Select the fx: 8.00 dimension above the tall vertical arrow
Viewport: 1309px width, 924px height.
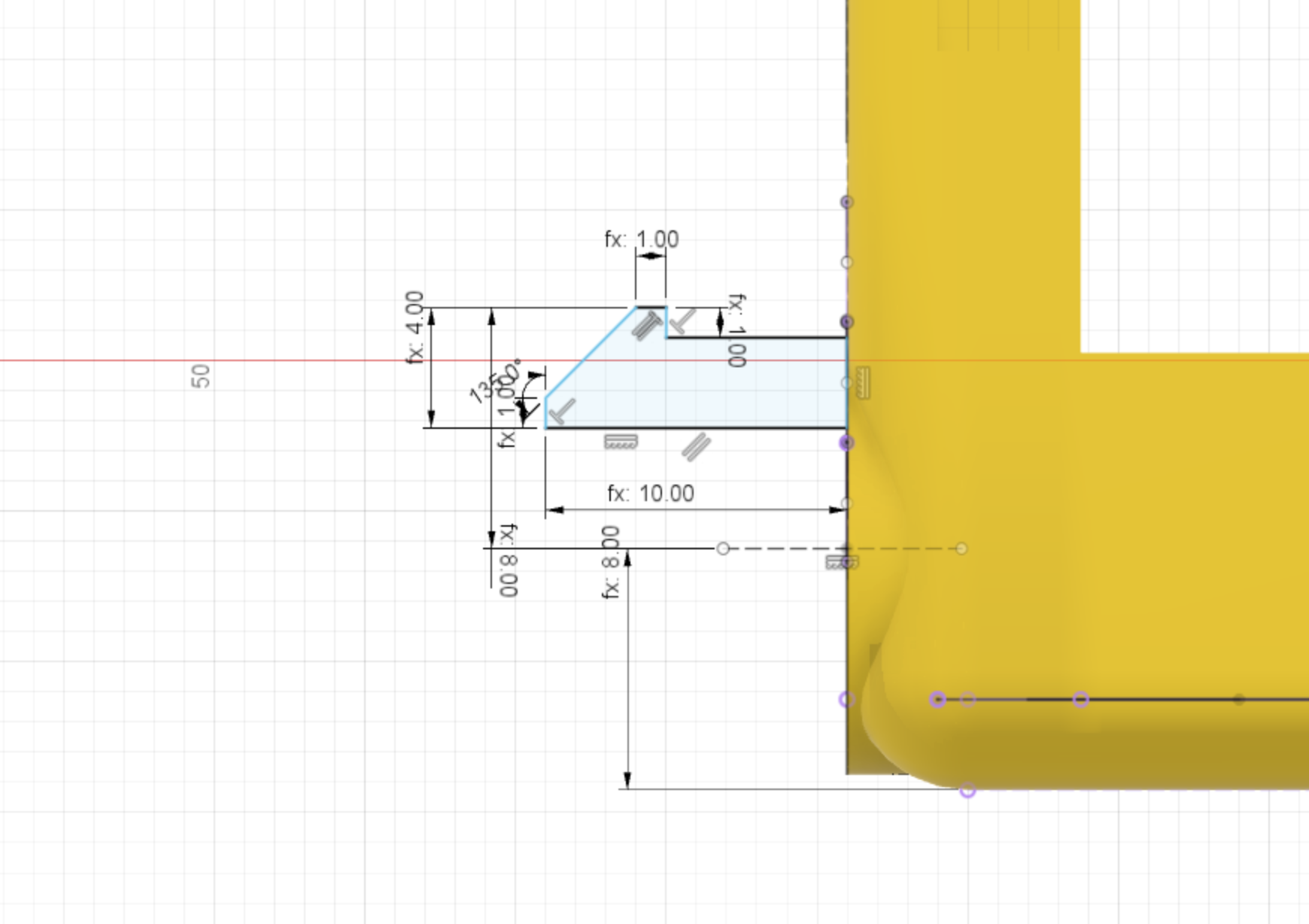pos(610,562)
